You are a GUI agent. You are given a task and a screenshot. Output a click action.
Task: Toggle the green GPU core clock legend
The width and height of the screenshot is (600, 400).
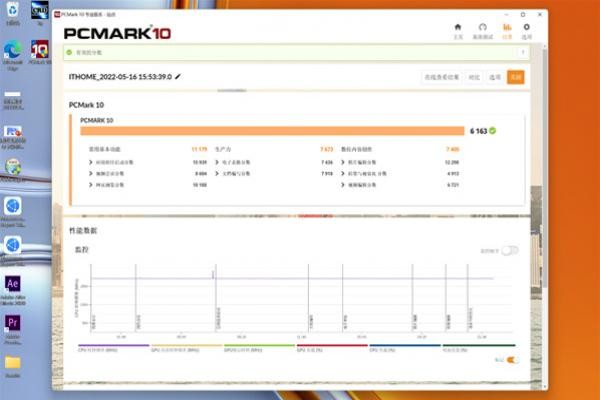coord(259,348)
